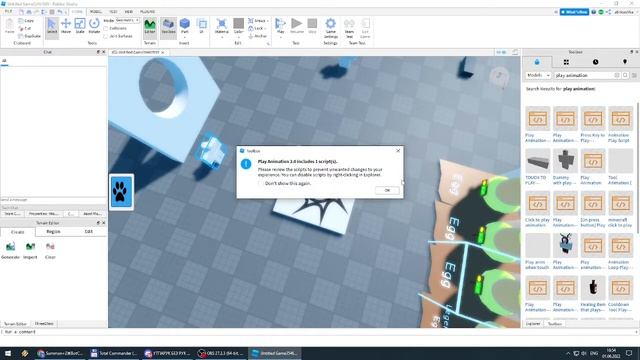Close the Toolbox warning dialog
This screenshot has height=360, width=640.
tap(398, 151)
